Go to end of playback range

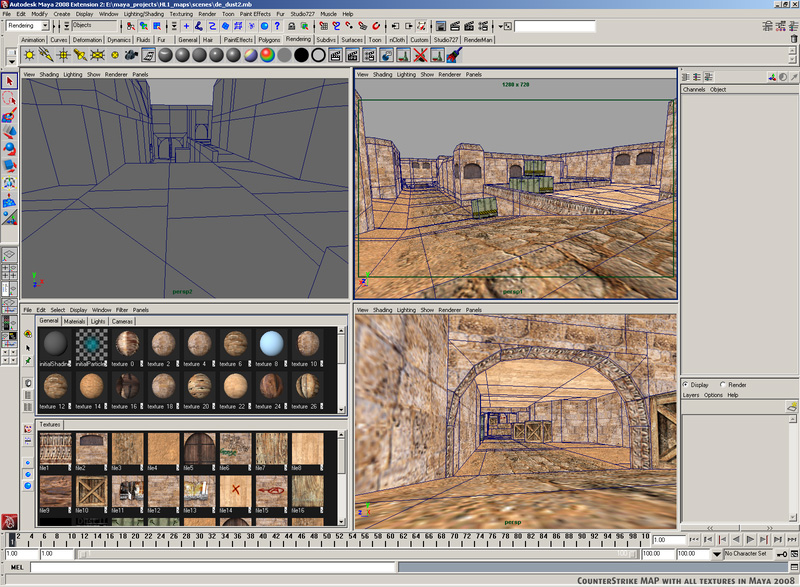(791, 539)
